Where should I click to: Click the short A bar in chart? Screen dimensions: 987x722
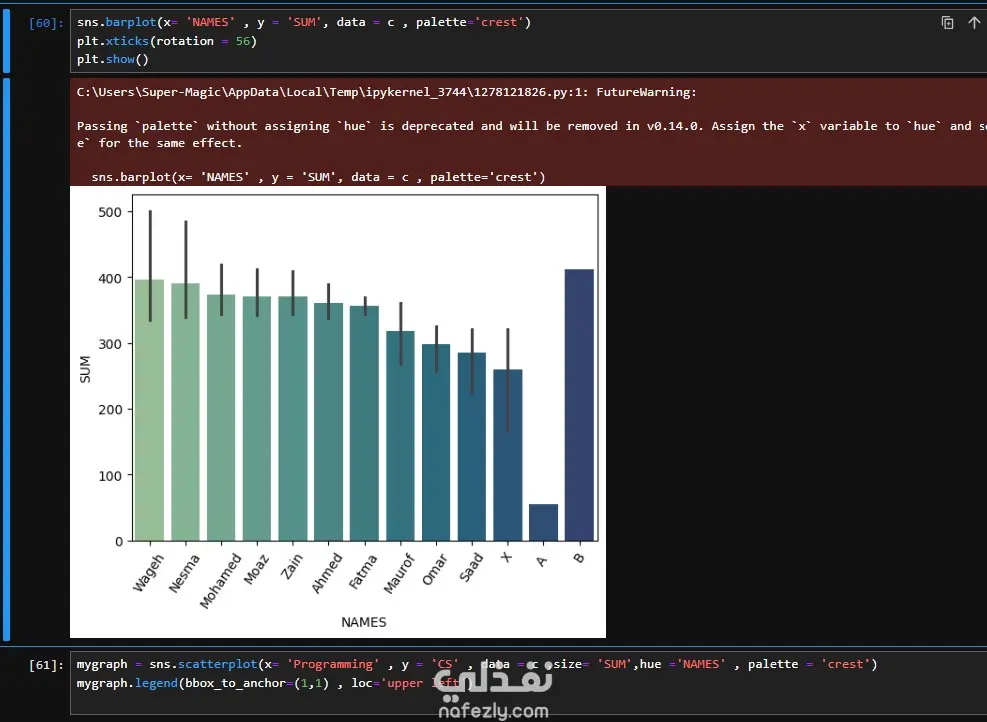[543, 522]
